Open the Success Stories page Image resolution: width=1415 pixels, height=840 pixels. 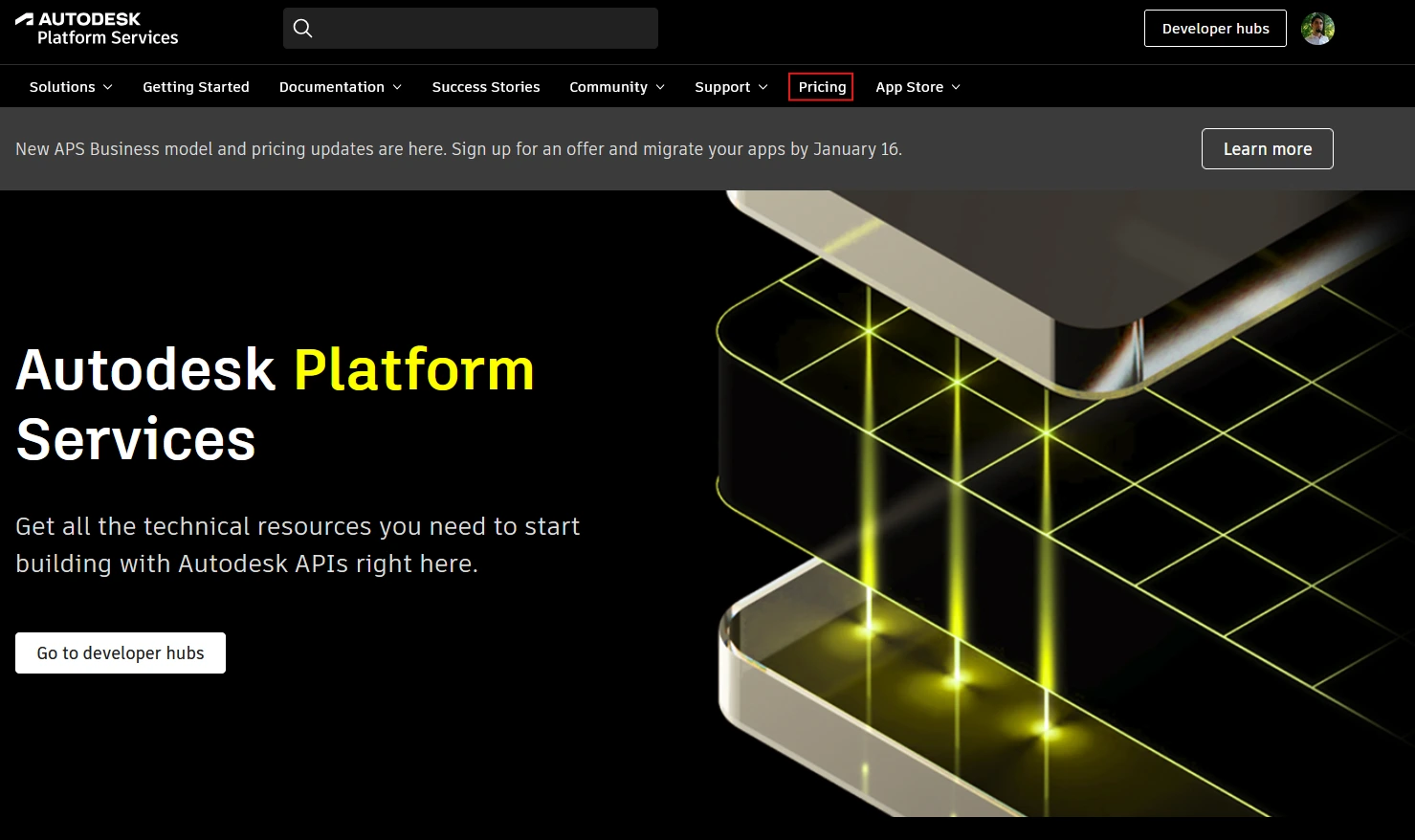coord(486,87)
